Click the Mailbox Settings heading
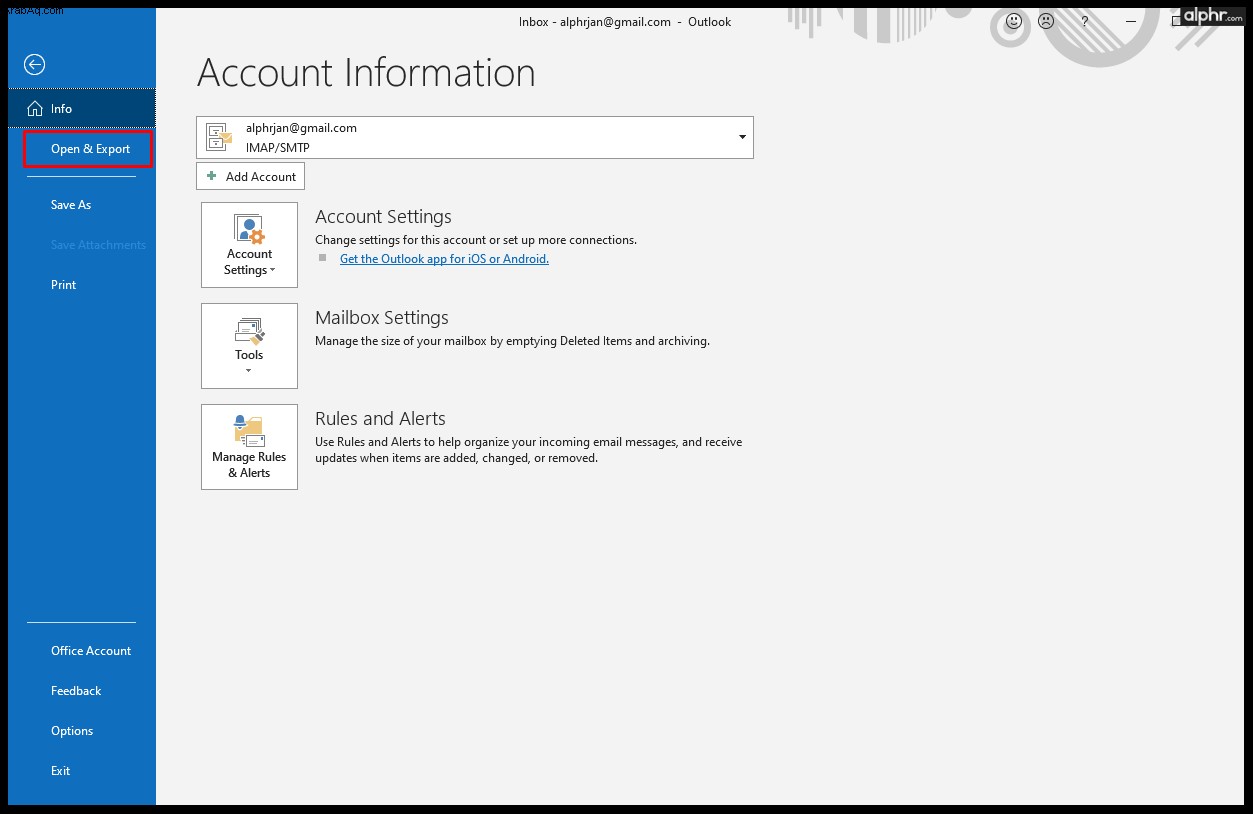This screenshot has width=1253, height=814. [x=382, y=318]
